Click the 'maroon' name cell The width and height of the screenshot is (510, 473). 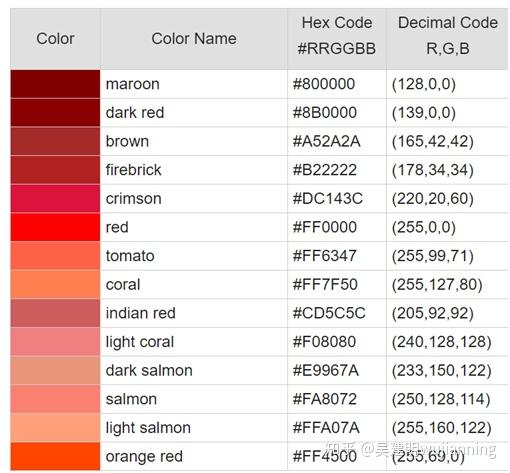tap(194, 84)
